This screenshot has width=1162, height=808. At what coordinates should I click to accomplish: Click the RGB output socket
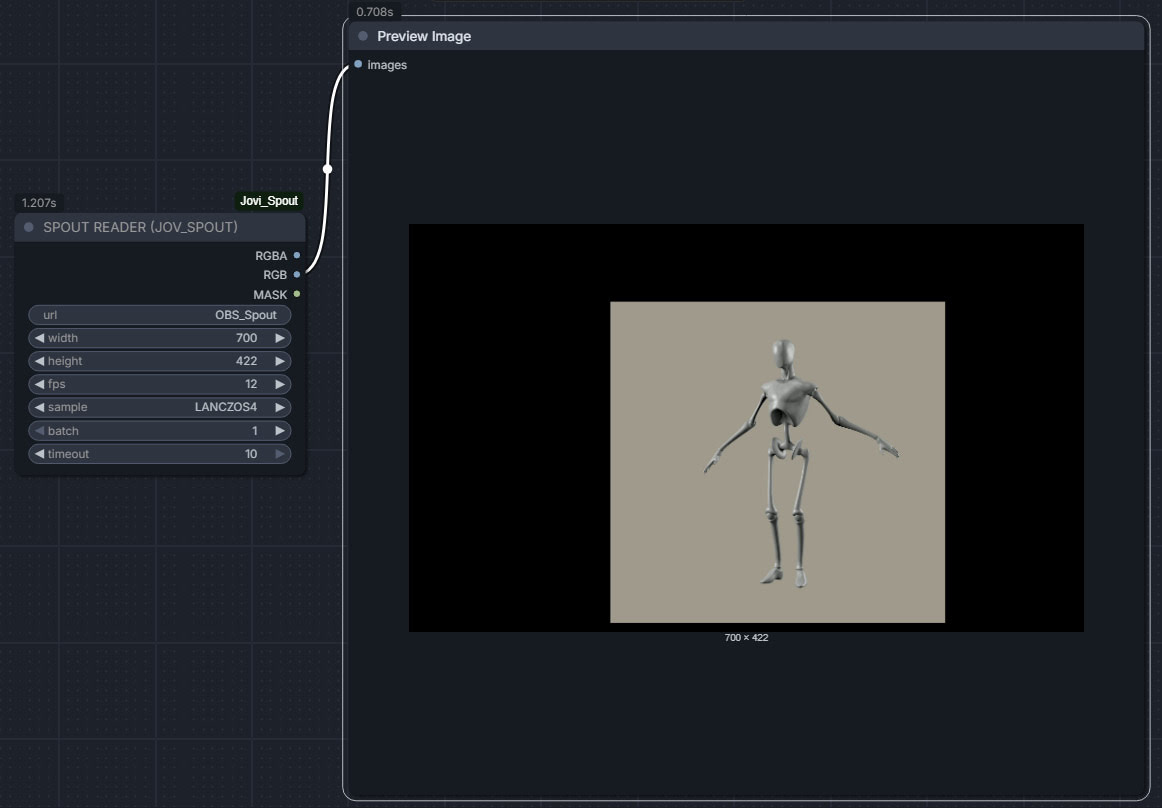tap(297, 275)
